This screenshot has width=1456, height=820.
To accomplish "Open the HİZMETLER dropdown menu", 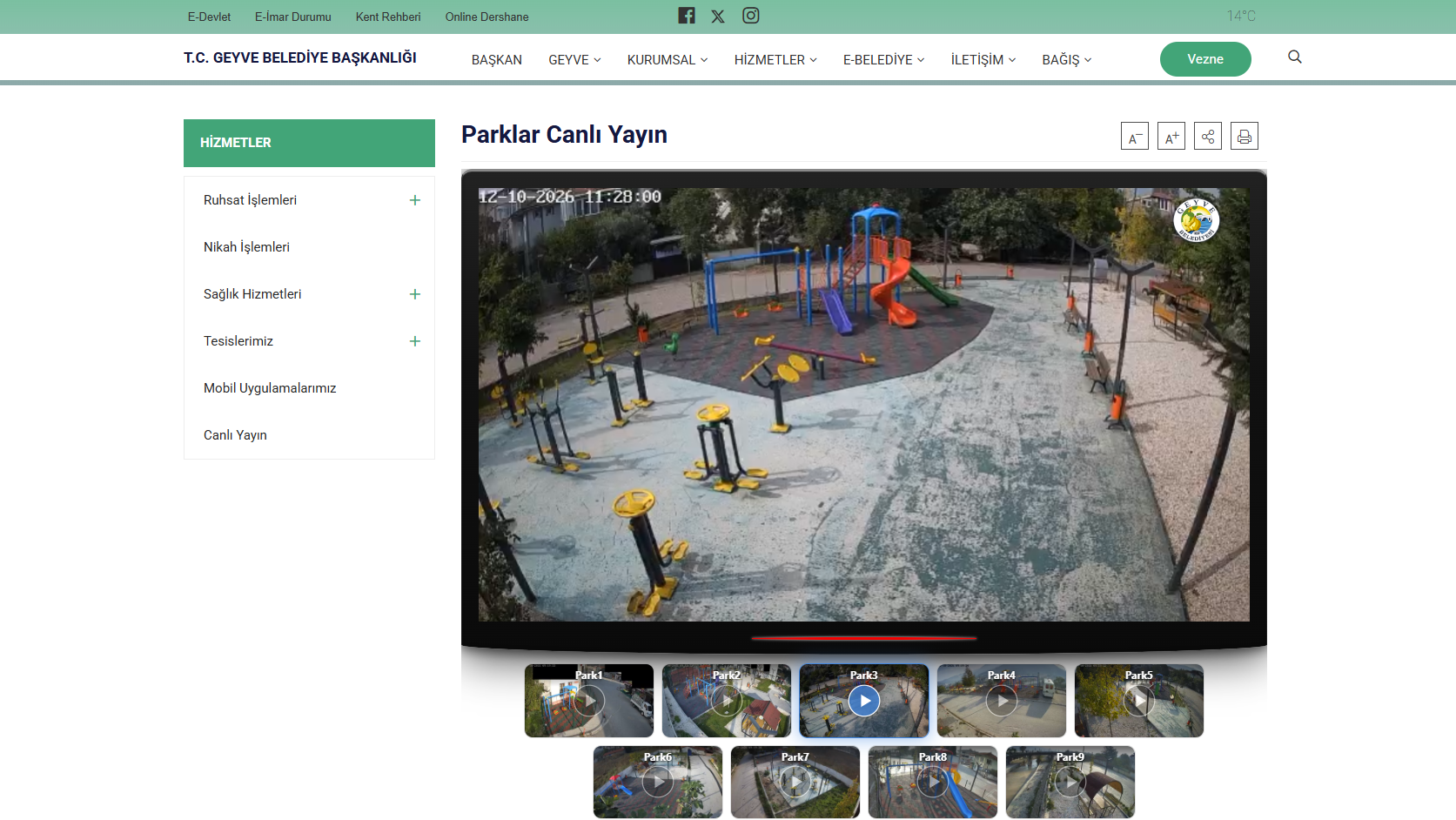I will [x=775, y=60].
